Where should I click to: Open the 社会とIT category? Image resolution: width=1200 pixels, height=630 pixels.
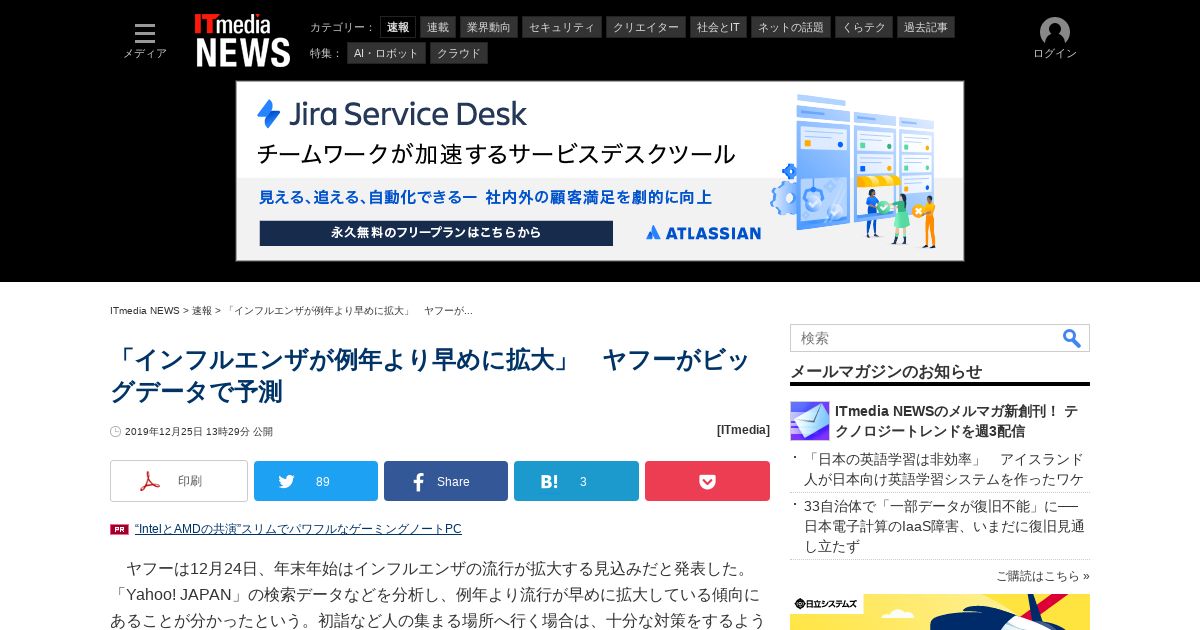(x=718, y=27)
